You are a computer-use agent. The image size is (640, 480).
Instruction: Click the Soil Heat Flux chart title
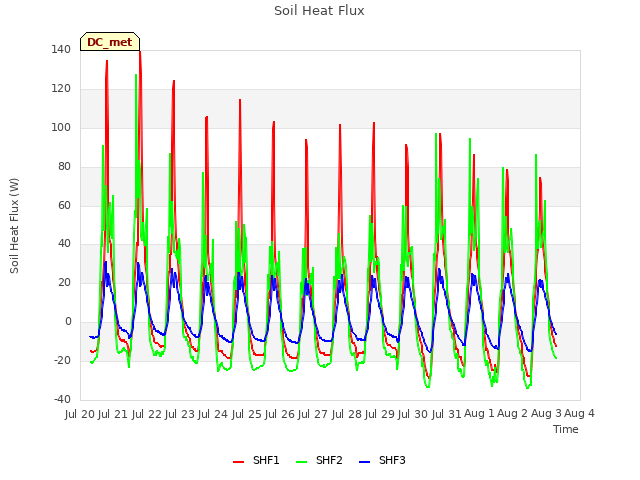[x=319, y=11]
